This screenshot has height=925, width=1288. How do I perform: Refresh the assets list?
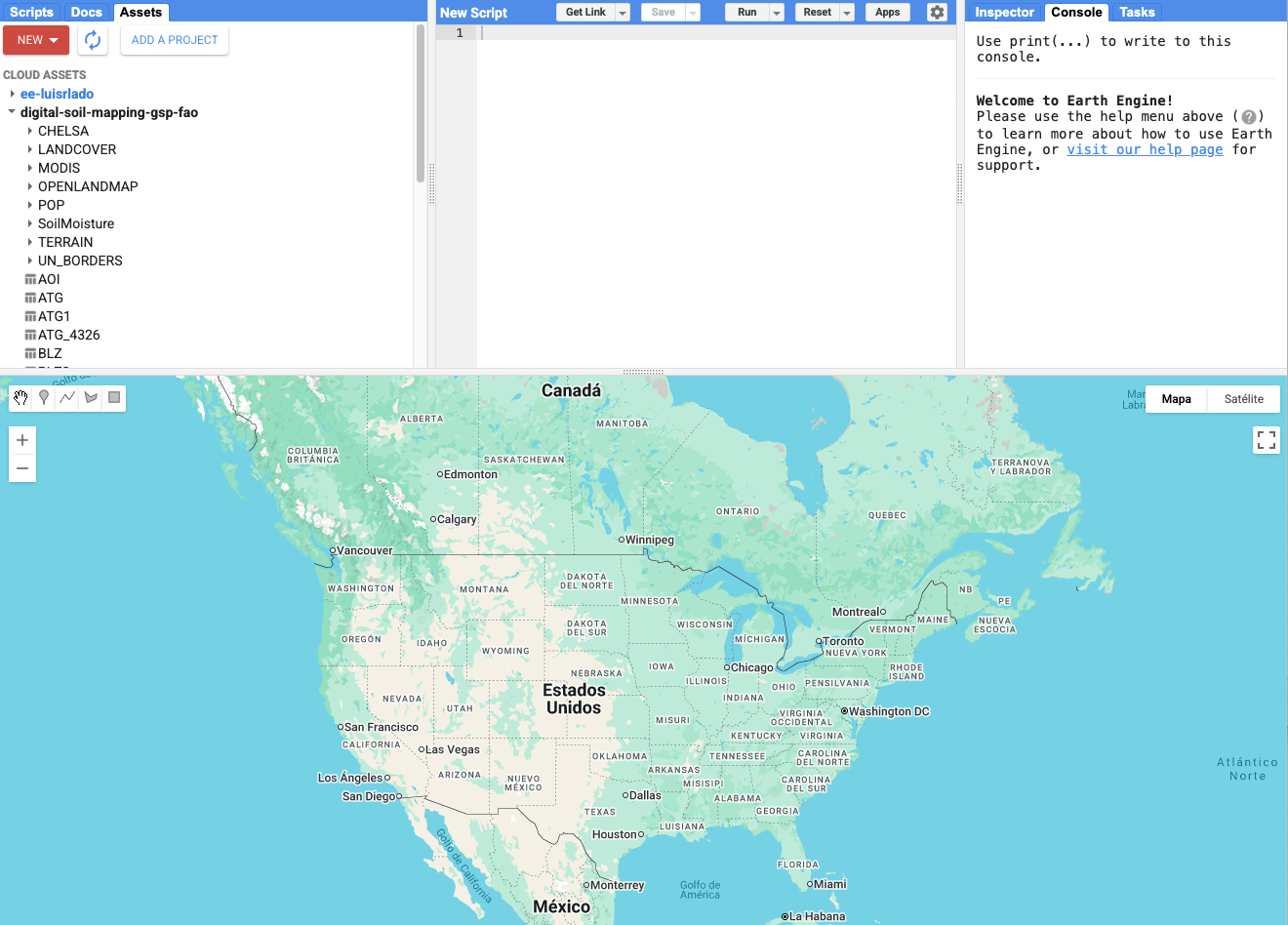tap(93, 40)
